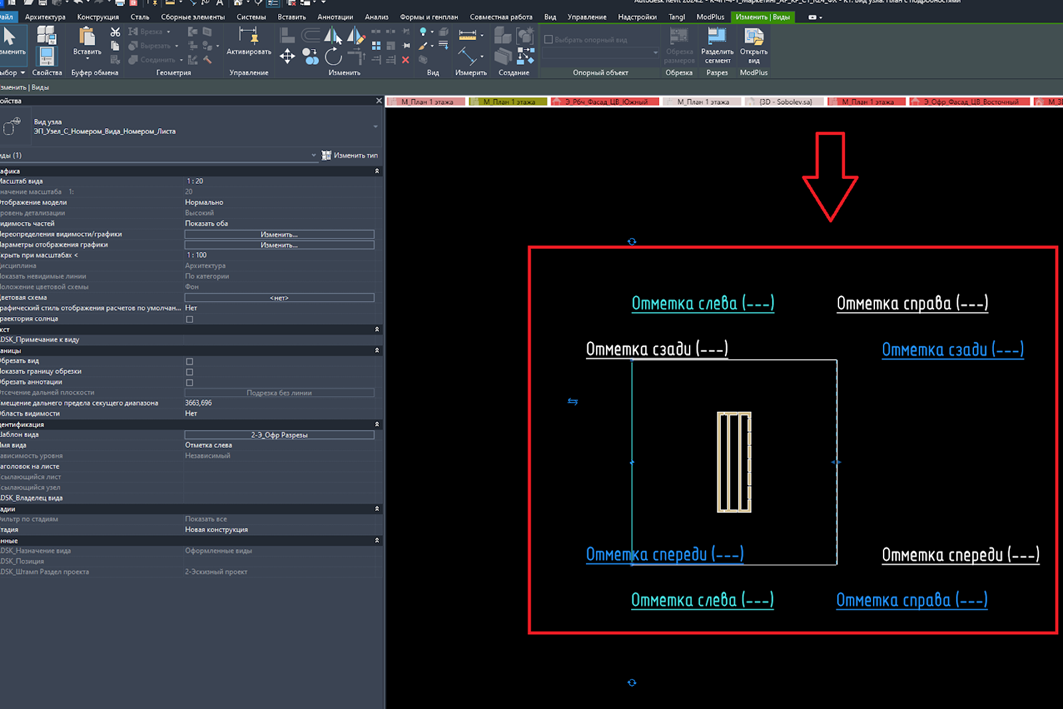Enable the Обрезать аннотации checkbox
The width and height of the screenshot is (1063, 709).
(189, 382)
